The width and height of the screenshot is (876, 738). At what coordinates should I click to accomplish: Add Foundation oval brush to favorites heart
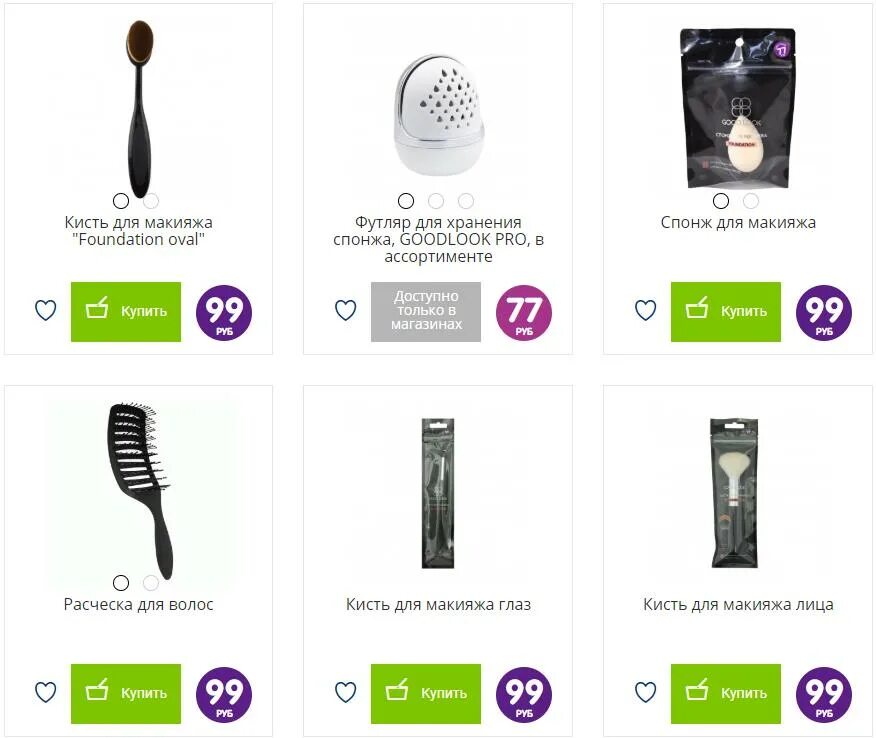46,311
